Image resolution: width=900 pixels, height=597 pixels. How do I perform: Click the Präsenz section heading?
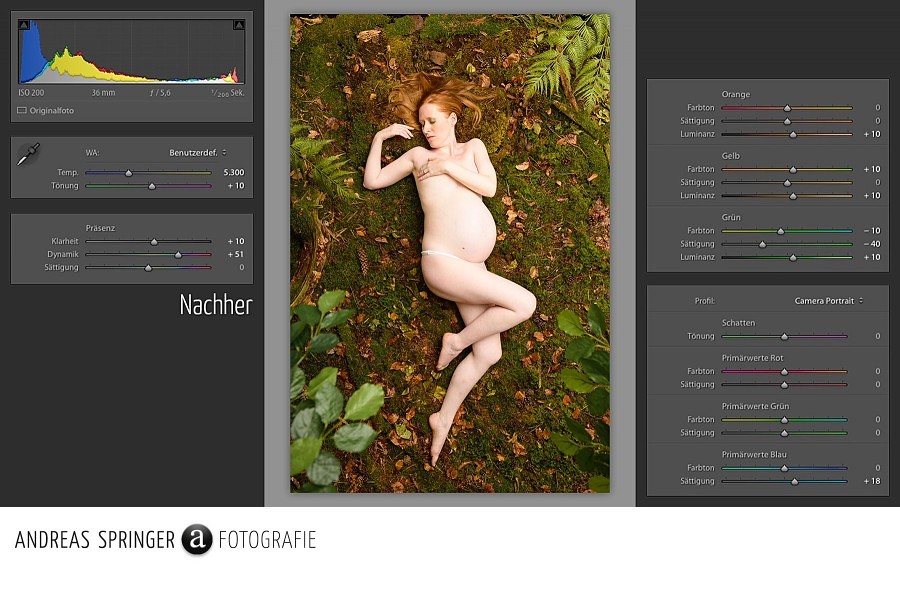(100, 228)
